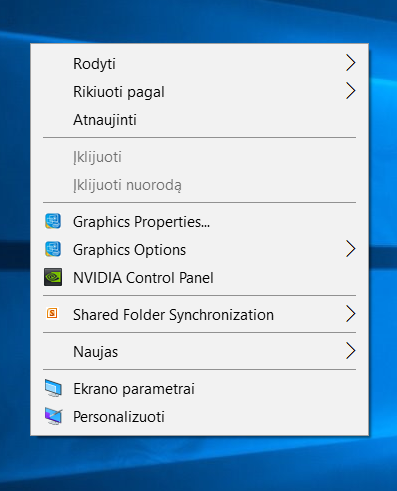The image size is (397, 491).
Task: Expand the Shared Folder Synchronization submenu chevron
Action: coord(351,314)
